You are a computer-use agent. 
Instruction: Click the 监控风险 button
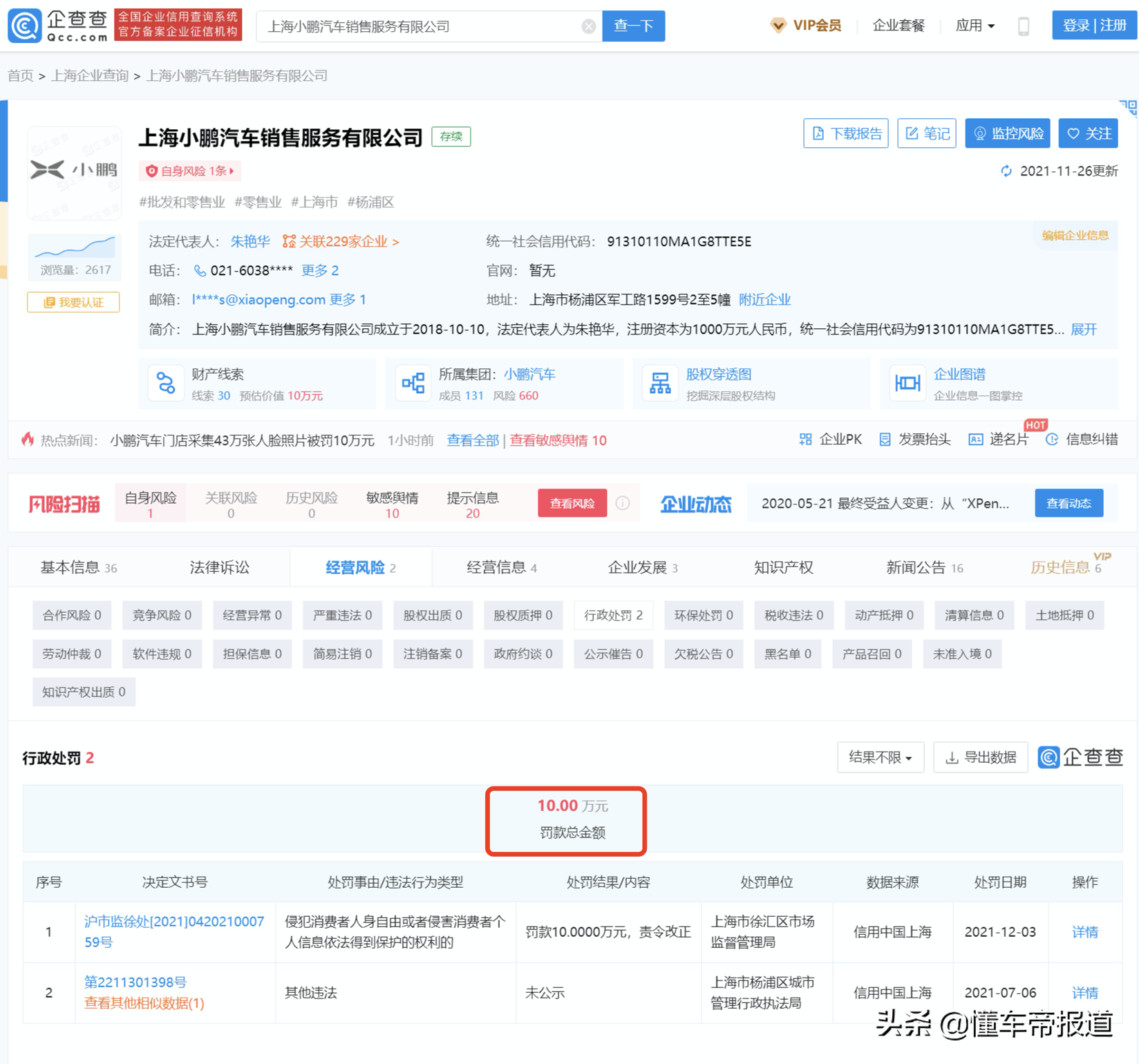click(x=1008, y=133)
